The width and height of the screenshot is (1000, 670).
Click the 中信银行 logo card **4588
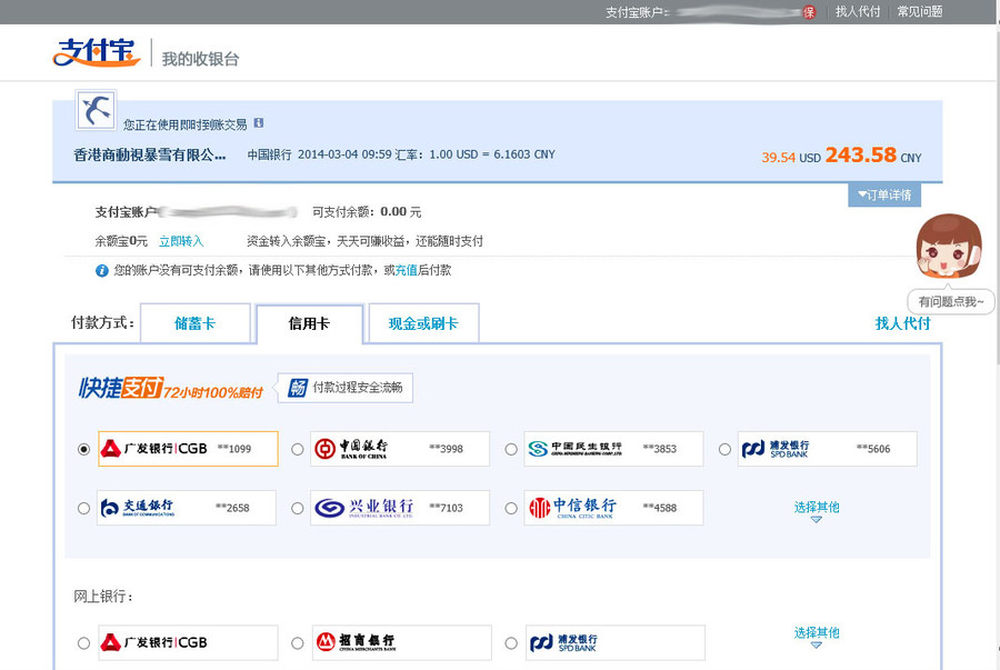pos(614,507)
